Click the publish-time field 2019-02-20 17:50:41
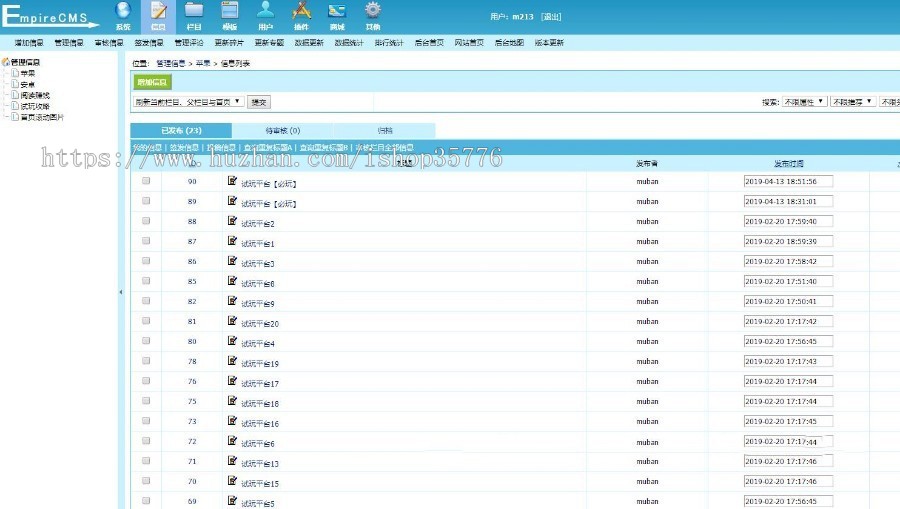Viewport: 900px width, 509px height. [x=788, y=301]
